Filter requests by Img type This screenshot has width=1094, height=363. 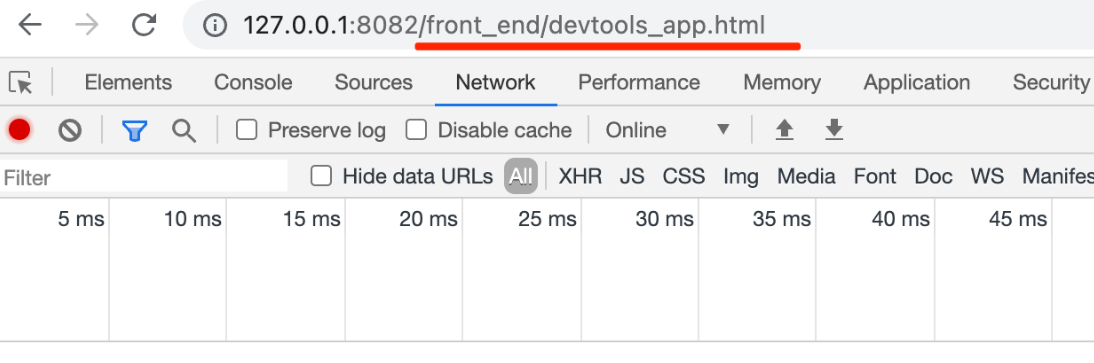pos(741,177)
